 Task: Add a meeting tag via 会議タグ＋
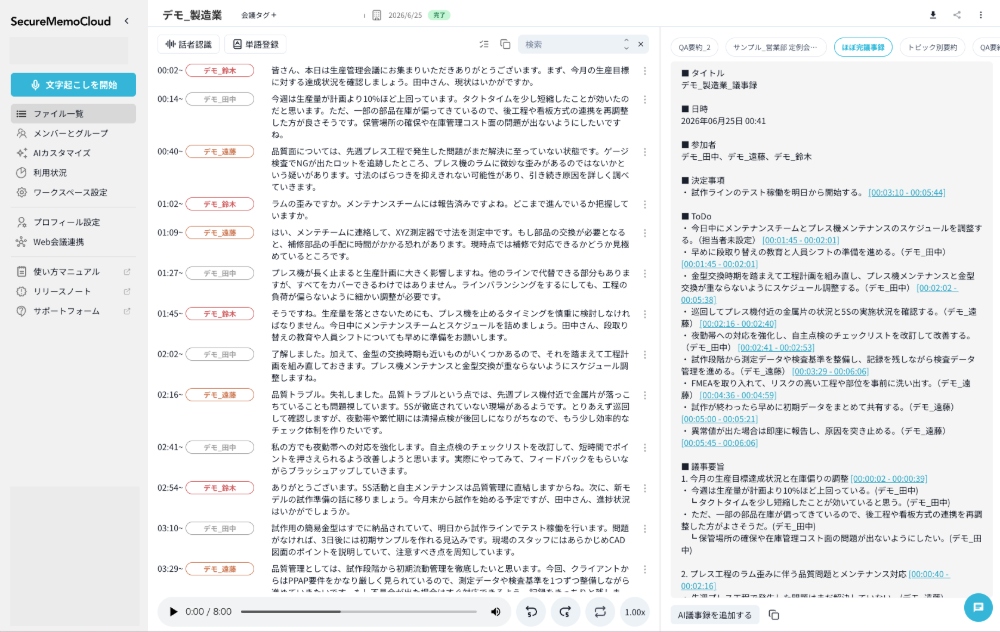tap(259, 15)
